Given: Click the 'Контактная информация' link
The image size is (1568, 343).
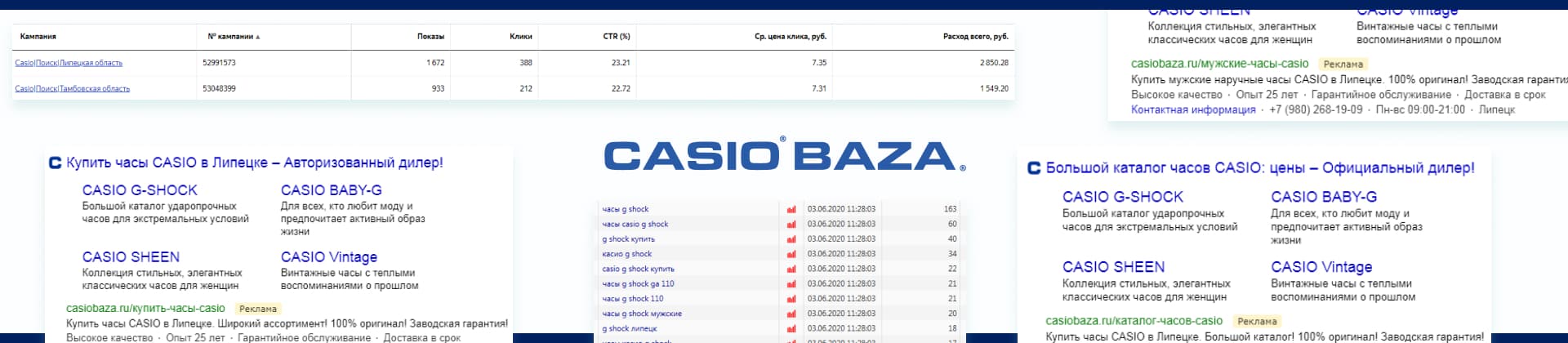Looking at the screenshot, I should [x=1193, y=109].
